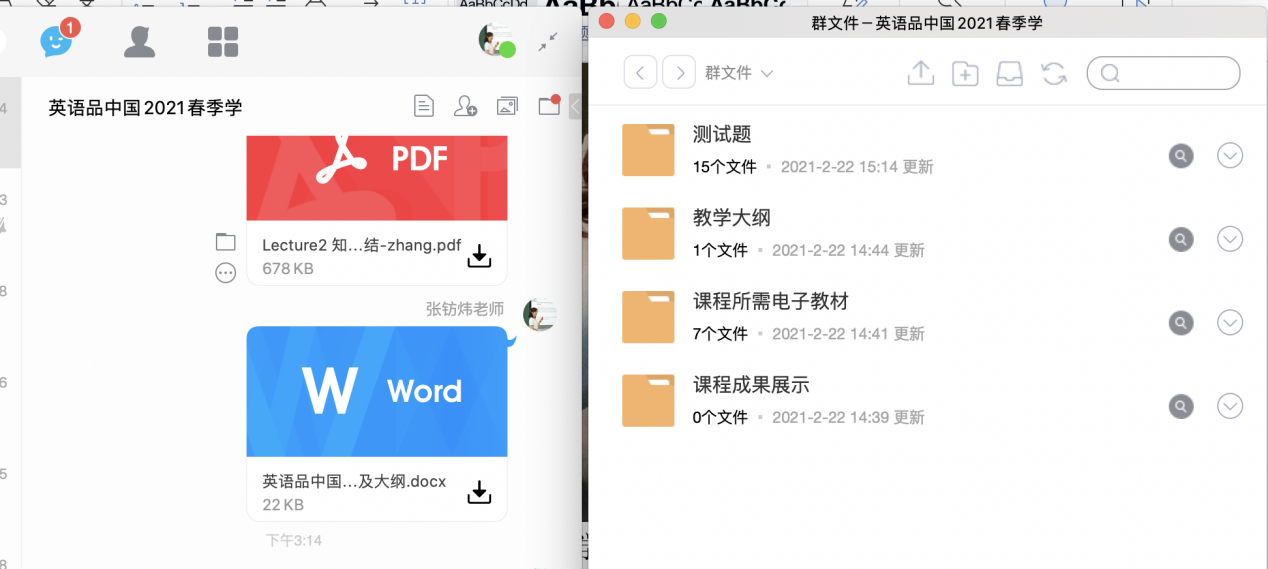Open the apps grid icon in the QQ top bar

click(x=222, y=42)
